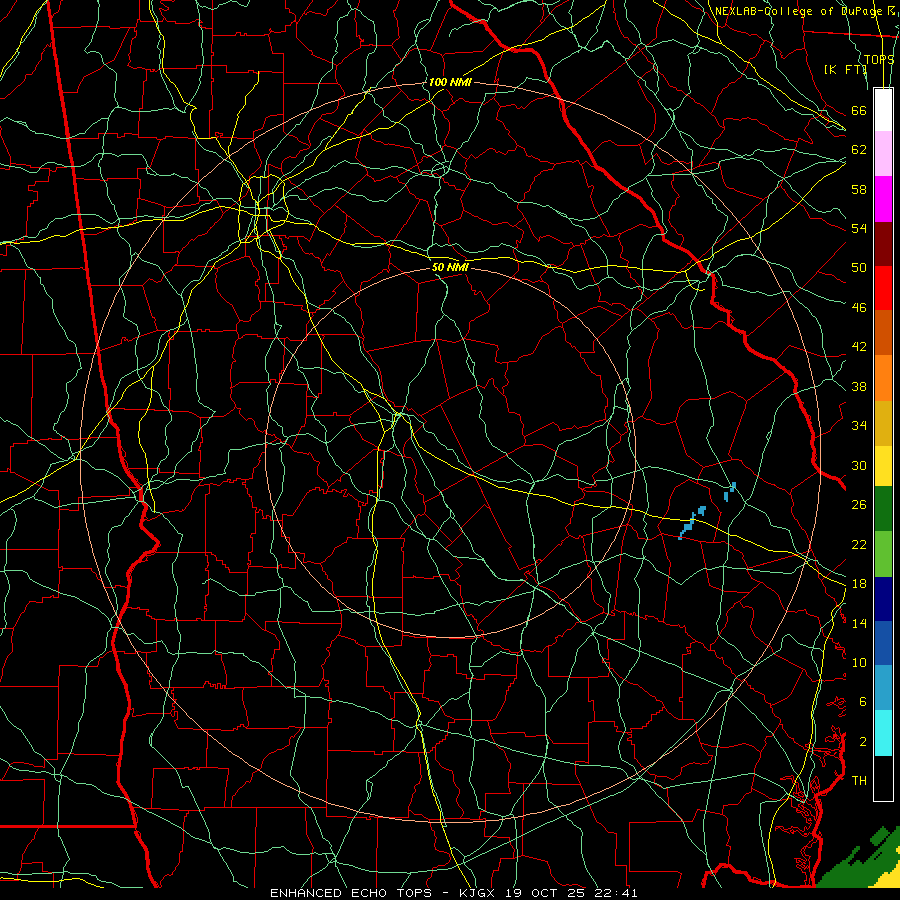900x900 pixels.
Task: Click the smaller upper blue radar echo
Action: [730, 491]
